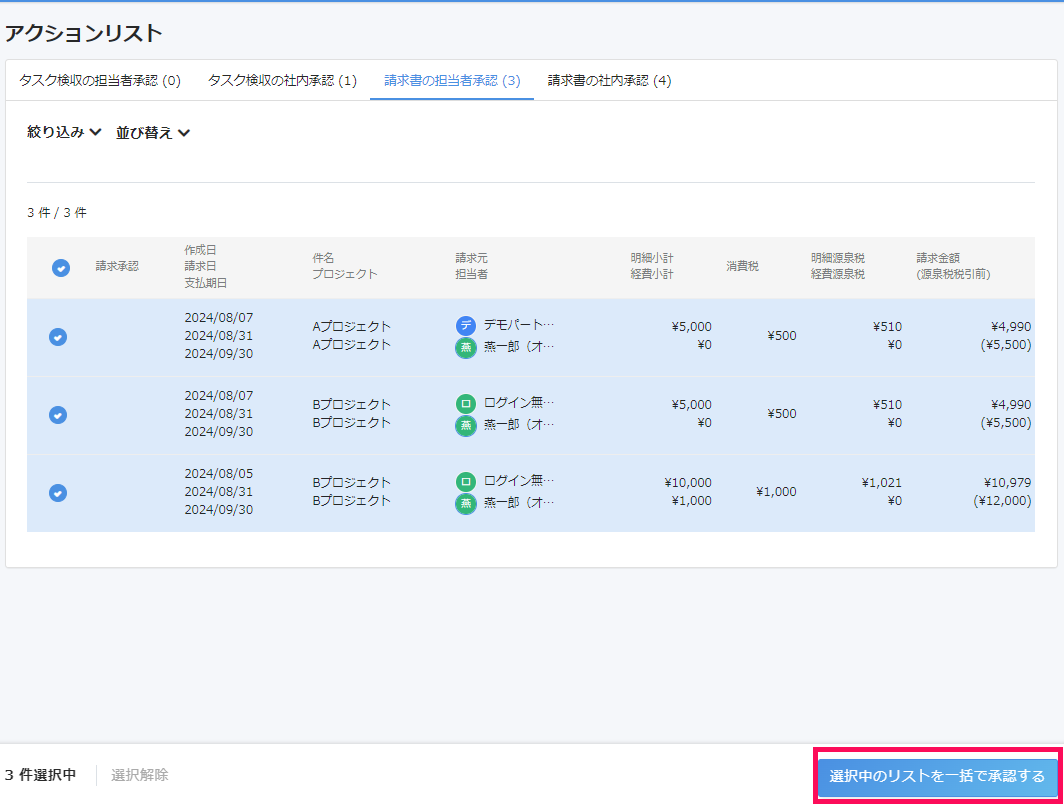The height and width of the screenshot is (807, 1064).
Task: Click the デモパート… billing source name
Action: click(x=519, y=325)
